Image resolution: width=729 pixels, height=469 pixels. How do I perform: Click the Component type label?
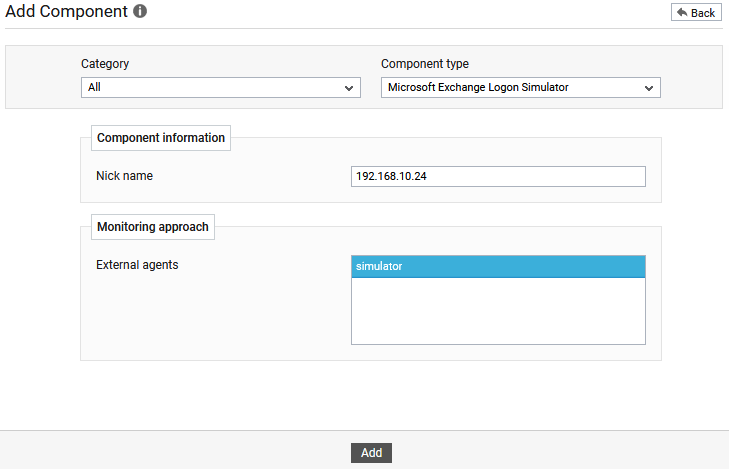point(425,64)
